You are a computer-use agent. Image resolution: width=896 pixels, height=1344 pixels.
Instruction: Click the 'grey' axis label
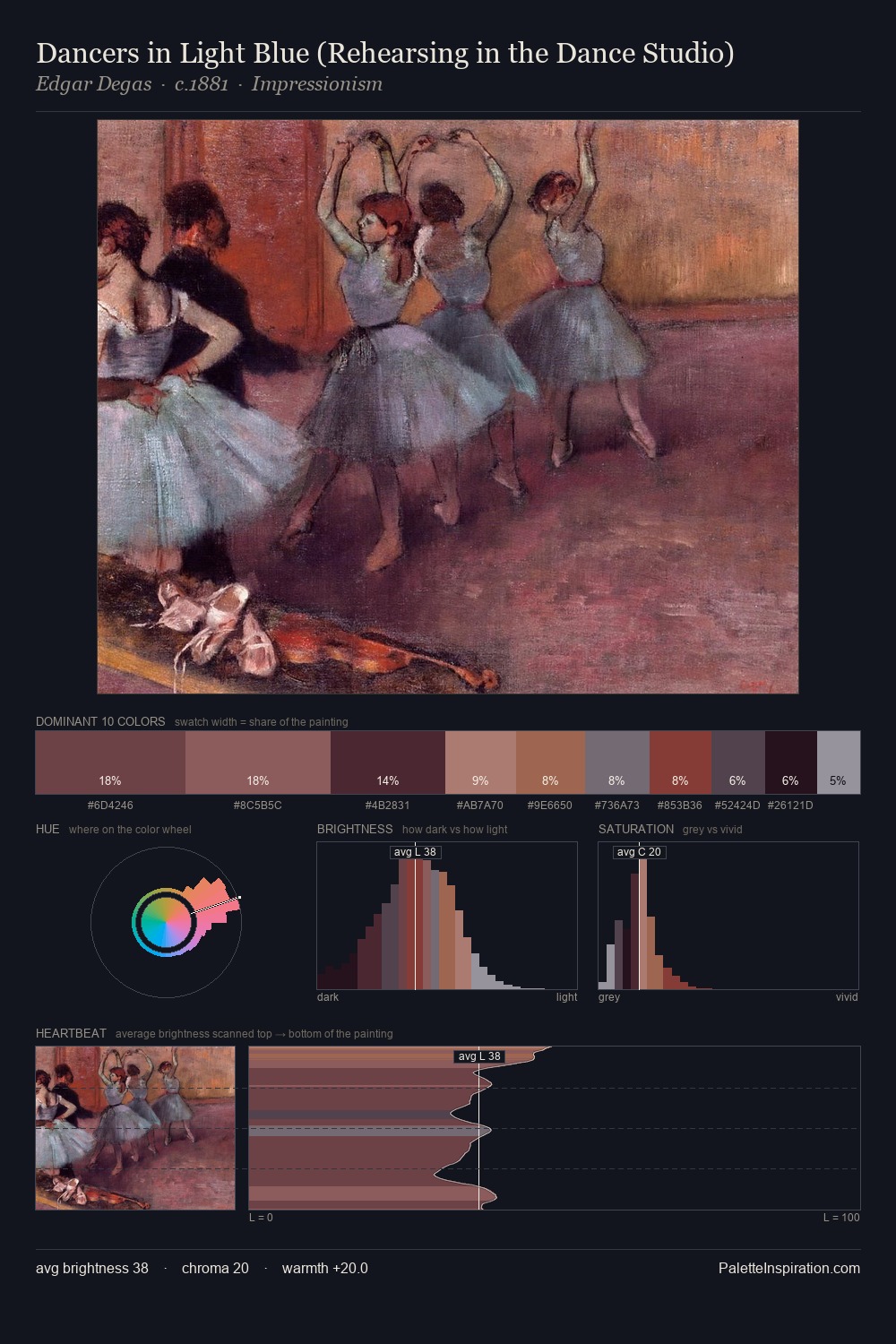[609, 997]
